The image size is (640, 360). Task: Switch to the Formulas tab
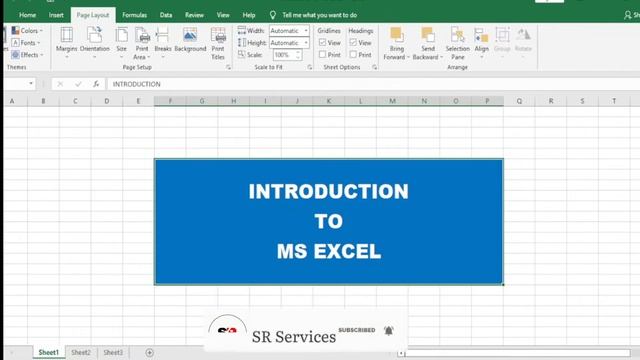coord(134,15)
